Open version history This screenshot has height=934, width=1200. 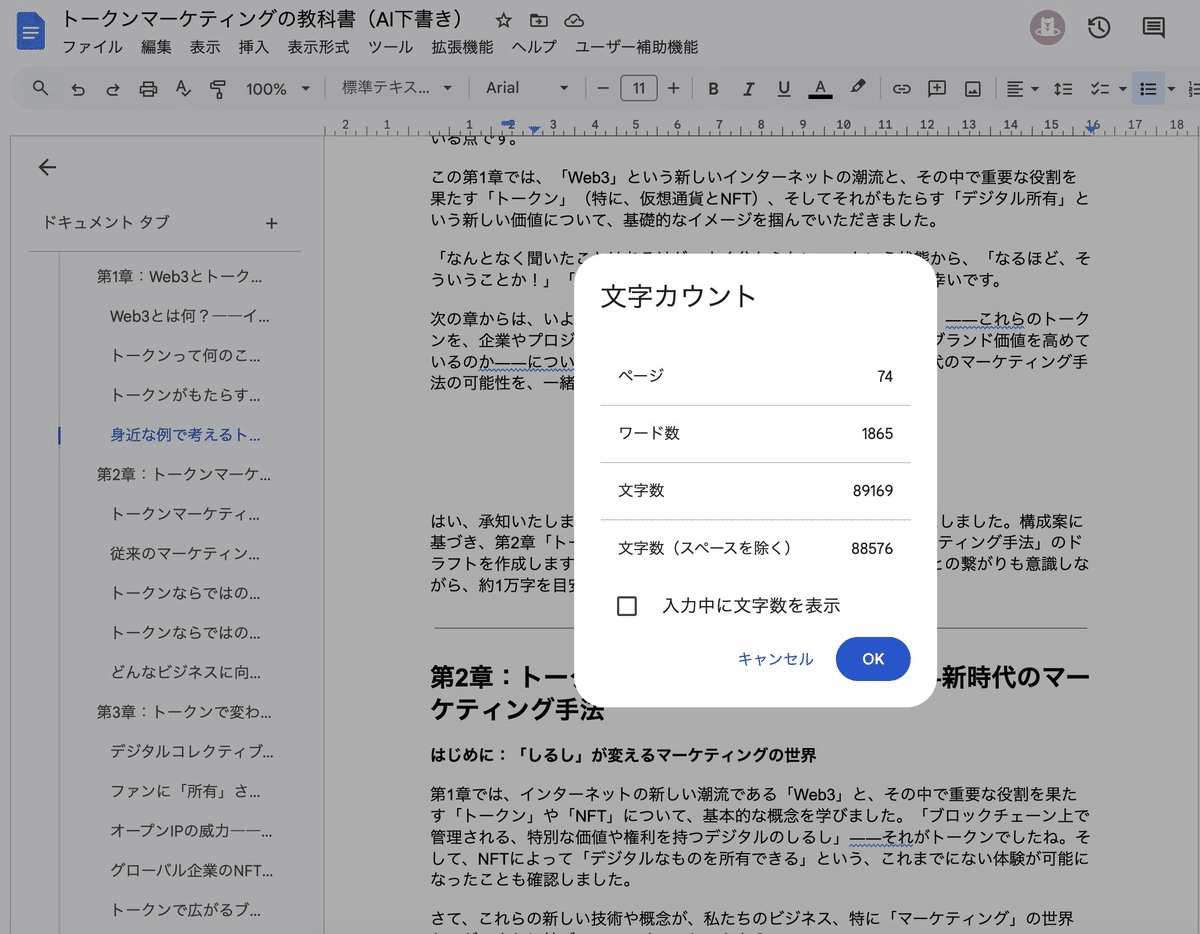click(1099, 28)
